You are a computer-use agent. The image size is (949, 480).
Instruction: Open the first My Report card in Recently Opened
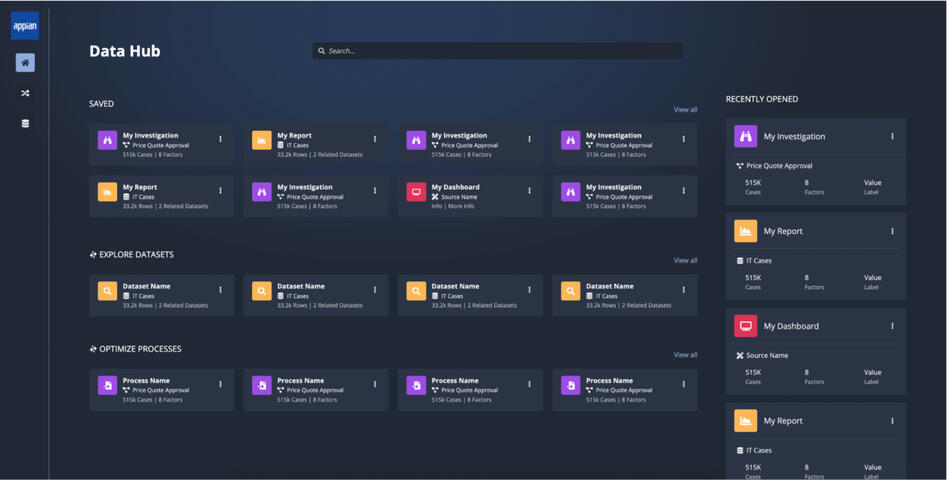coord(783,231)
